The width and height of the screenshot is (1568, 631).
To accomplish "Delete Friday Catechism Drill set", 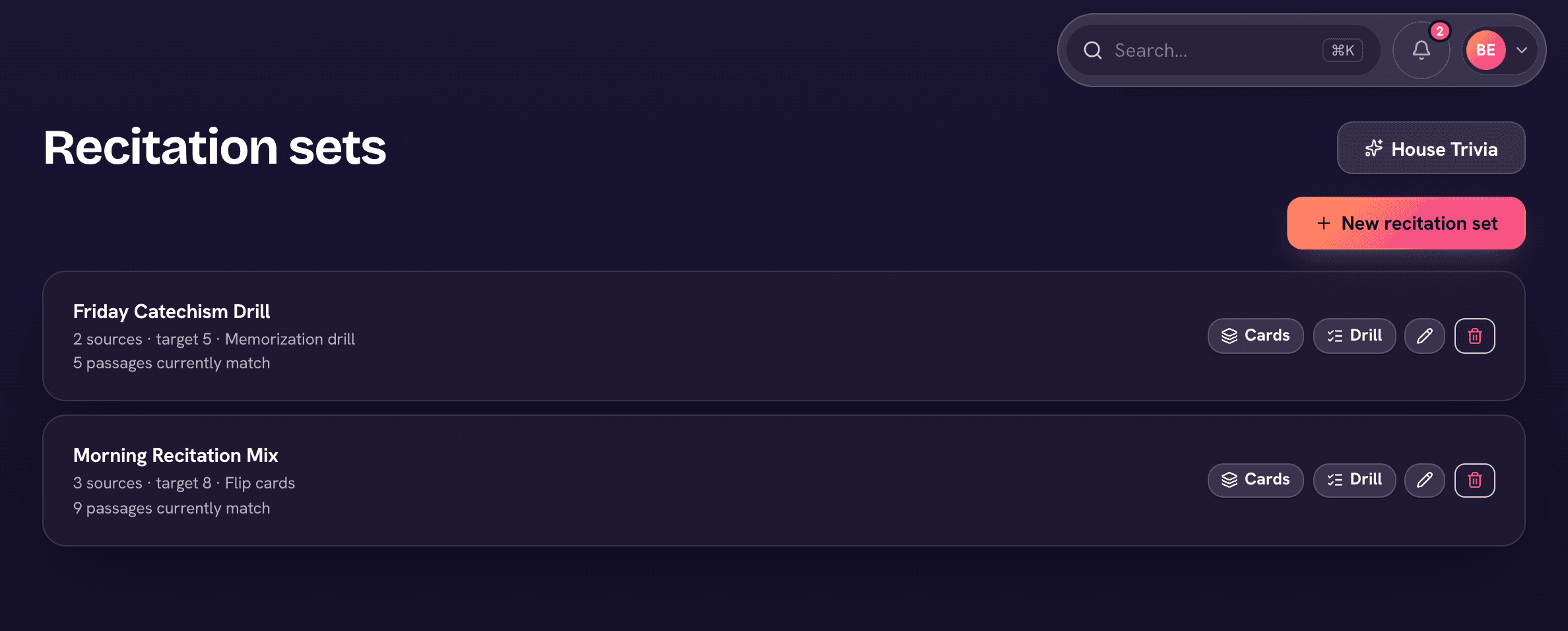I will pyautogui.click(x=1474, y=336).
